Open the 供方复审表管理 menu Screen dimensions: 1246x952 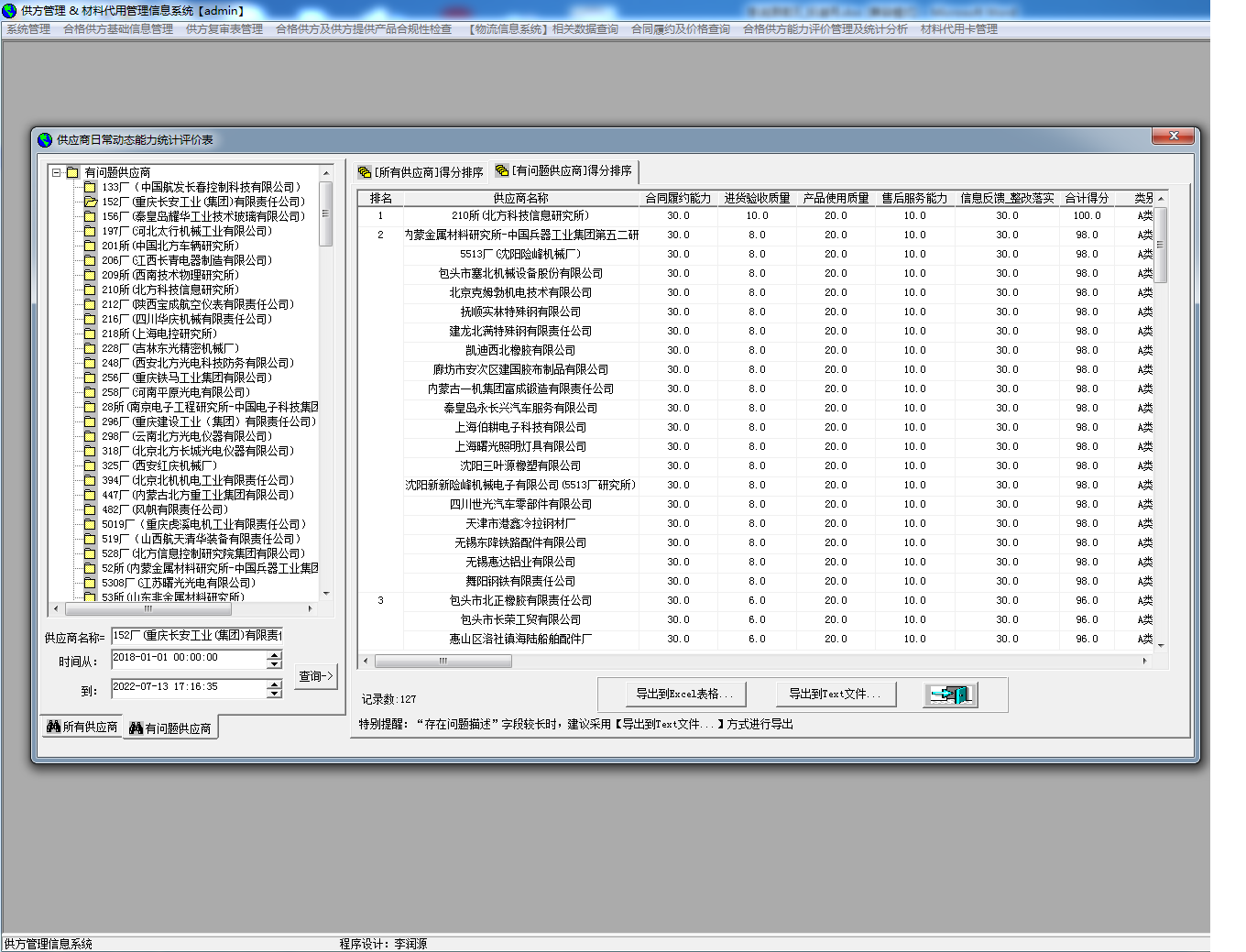coord(224,29)
